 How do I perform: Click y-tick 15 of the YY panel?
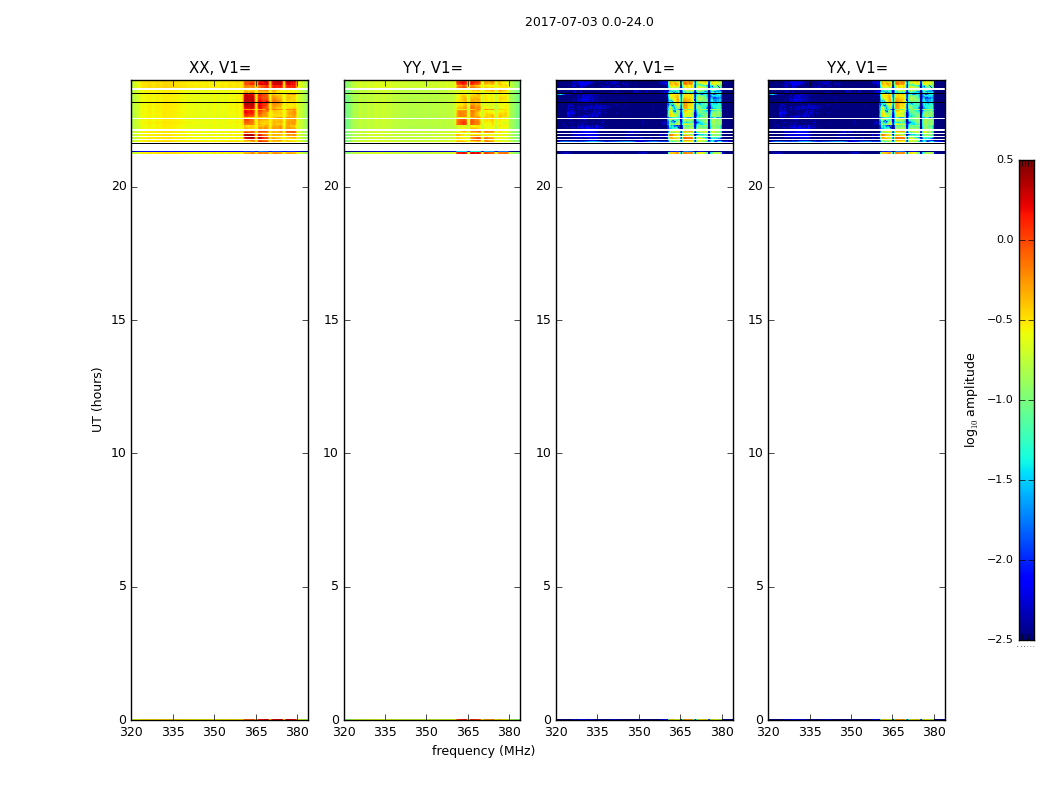pyautogui.click(x=331, y=320)
